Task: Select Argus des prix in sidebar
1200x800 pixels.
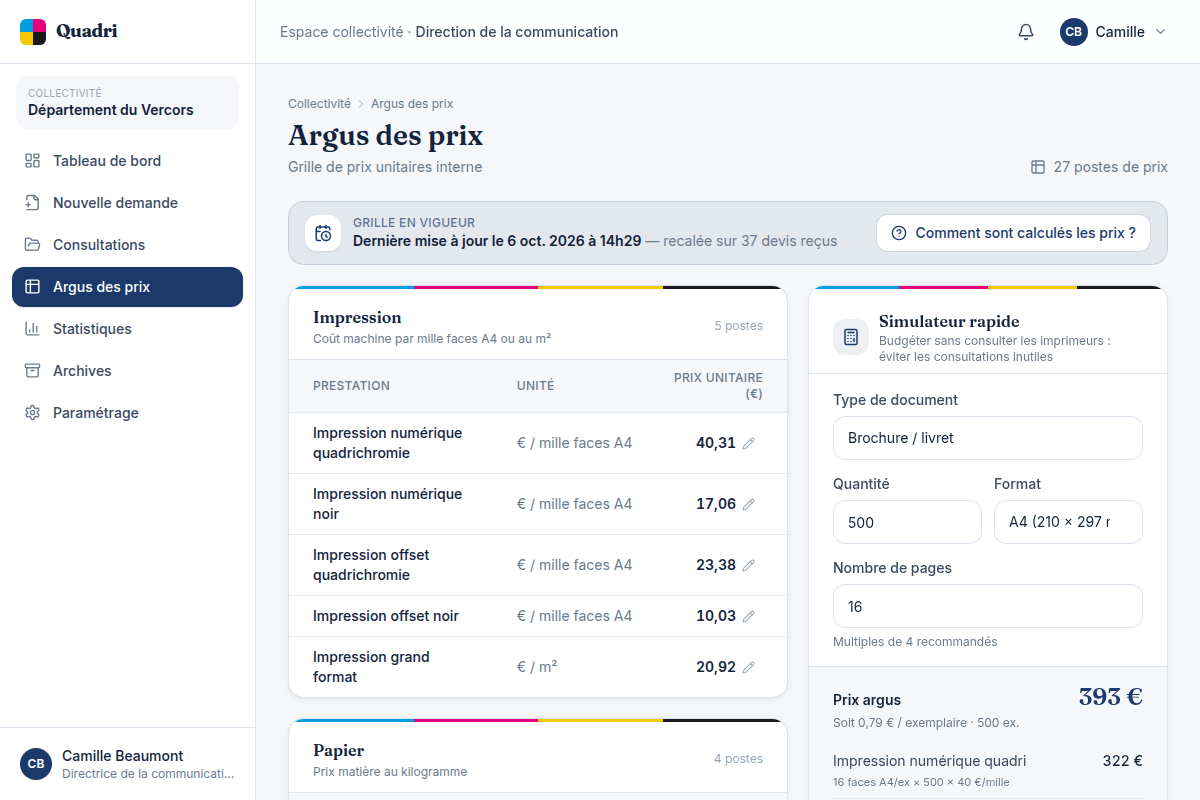Action: click(x=127, y=287)
